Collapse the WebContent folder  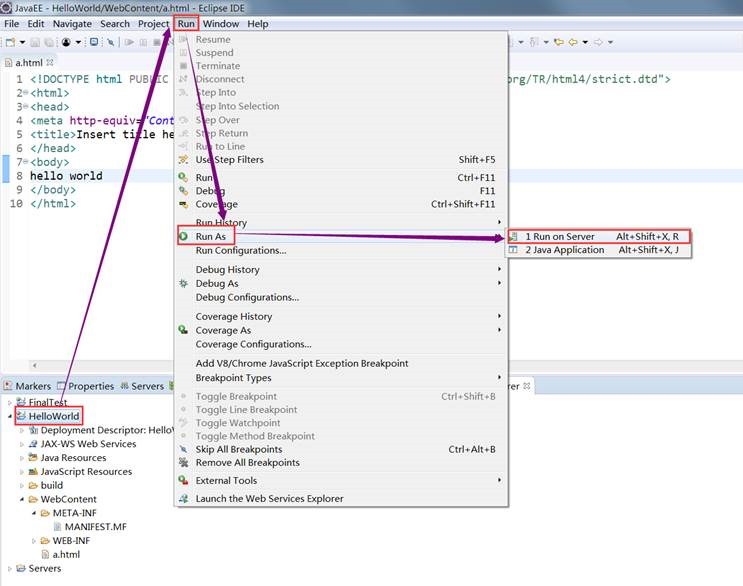click(22, 499)
